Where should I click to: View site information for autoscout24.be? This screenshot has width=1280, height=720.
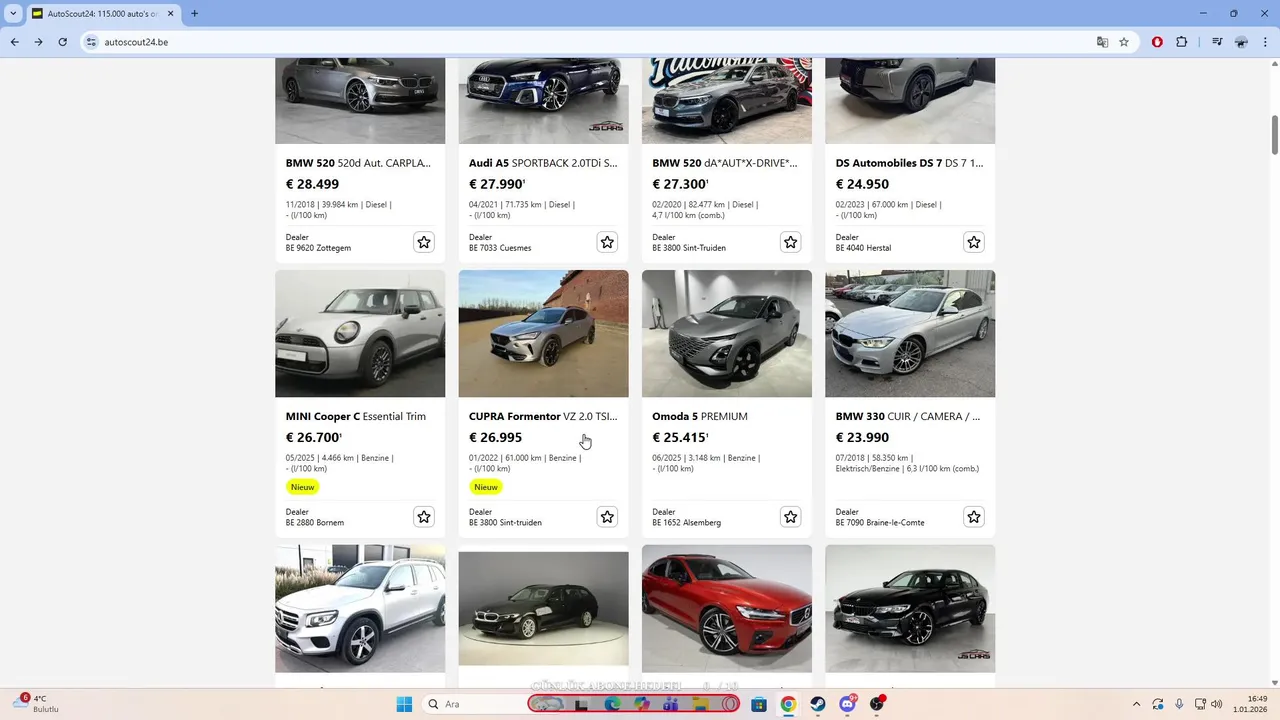point(91,42)
